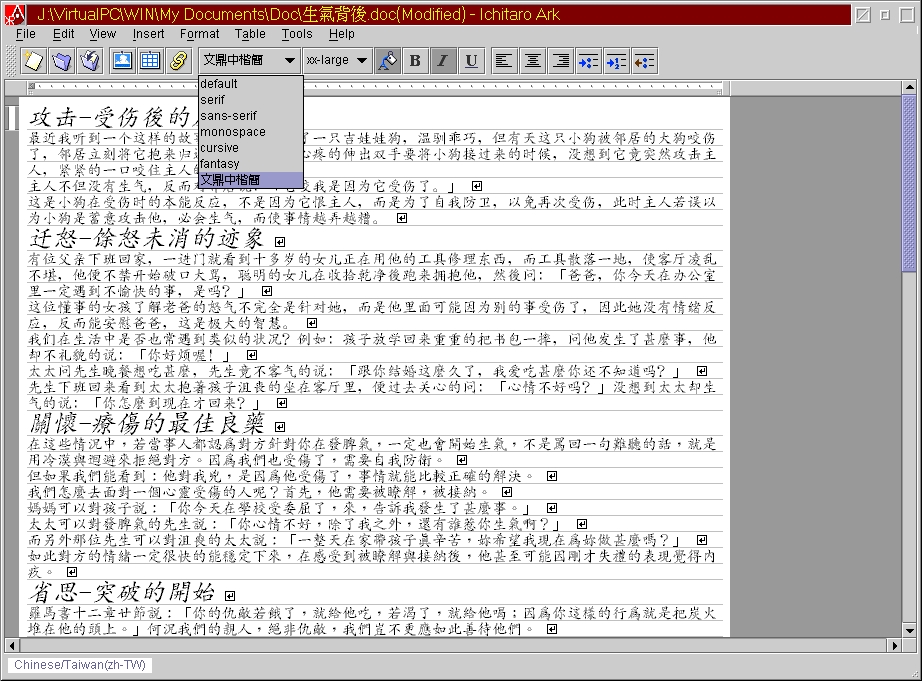Click the horizontal scrollbar right arrow

click(894, 645)
